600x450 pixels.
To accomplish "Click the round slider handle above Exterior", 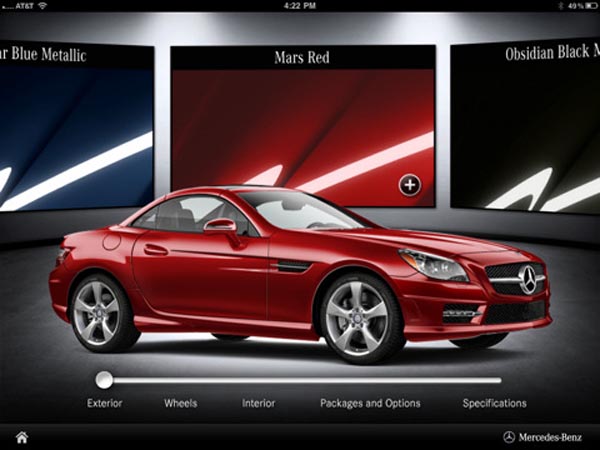I will (x=104, y=380).
